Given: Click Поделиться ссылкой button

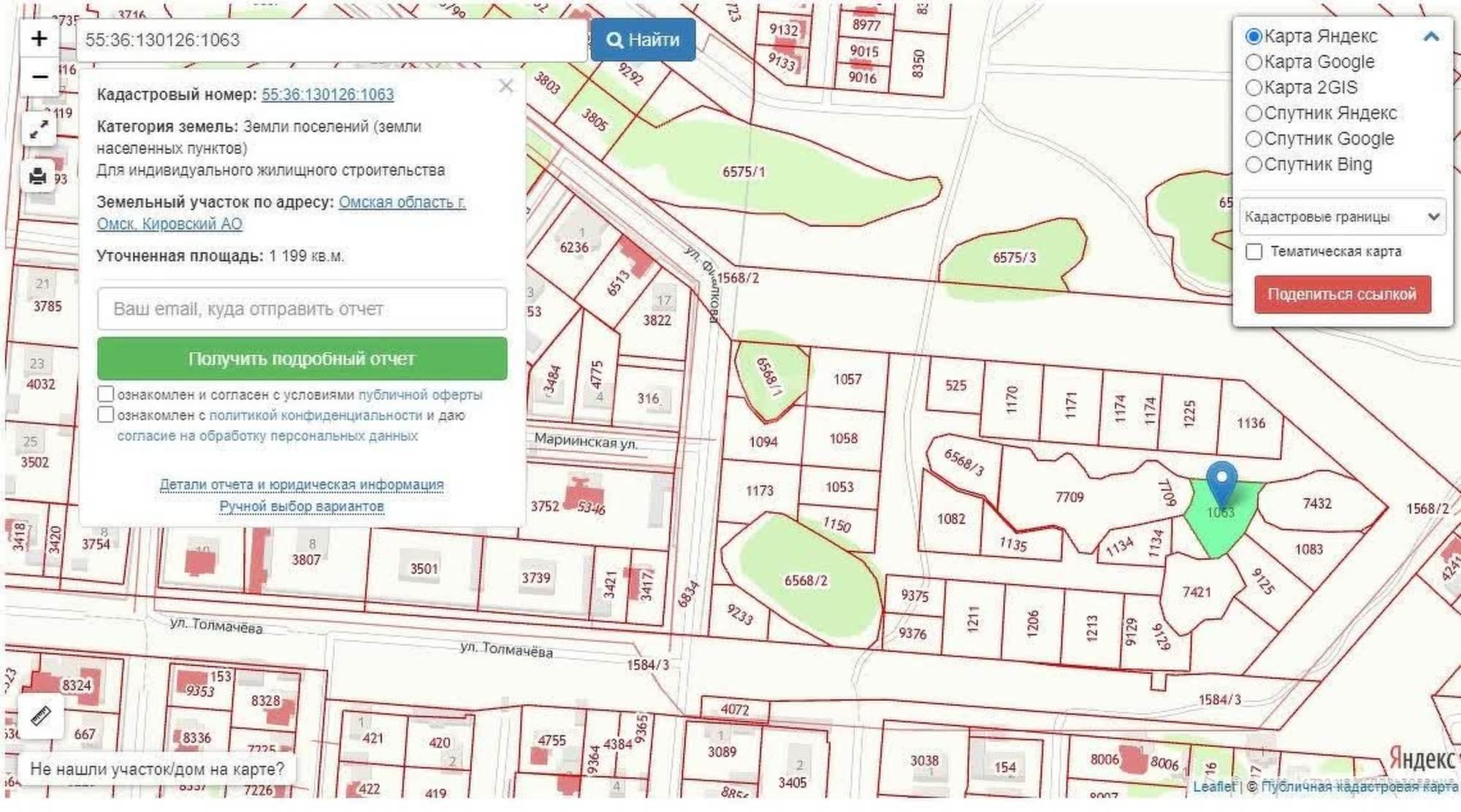Looking at the screenshot, I should [x=1342, y=294].
